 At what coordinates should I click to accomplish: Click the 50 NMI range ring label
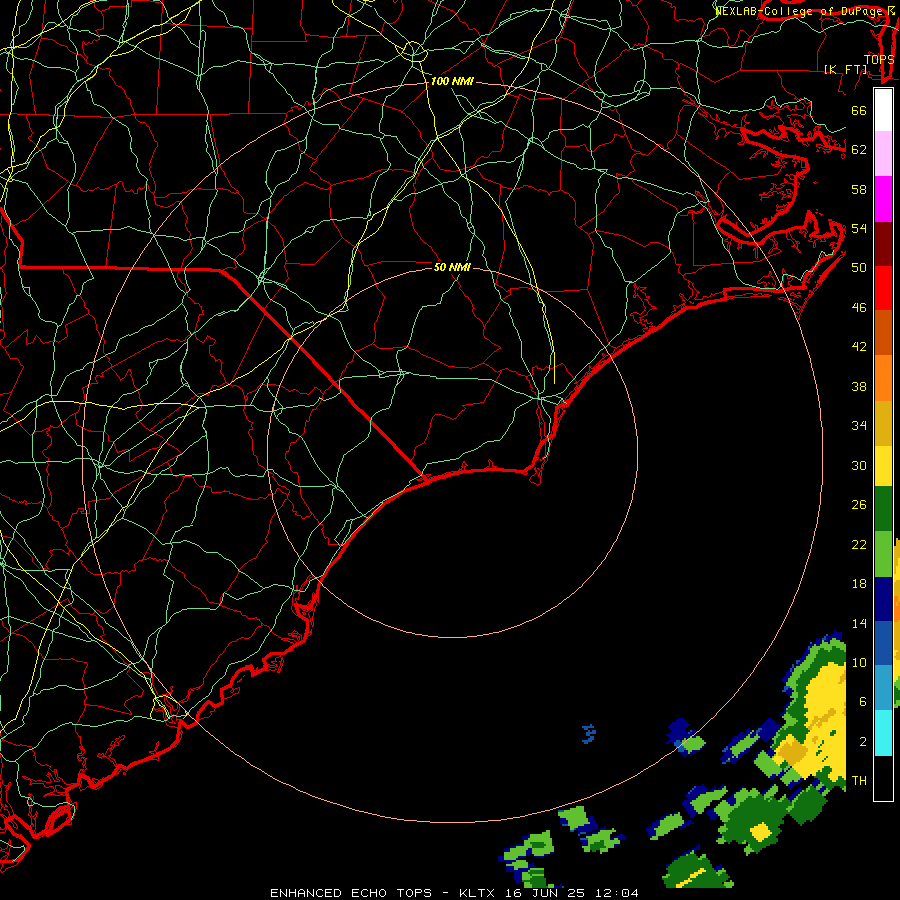pos(452,267)
